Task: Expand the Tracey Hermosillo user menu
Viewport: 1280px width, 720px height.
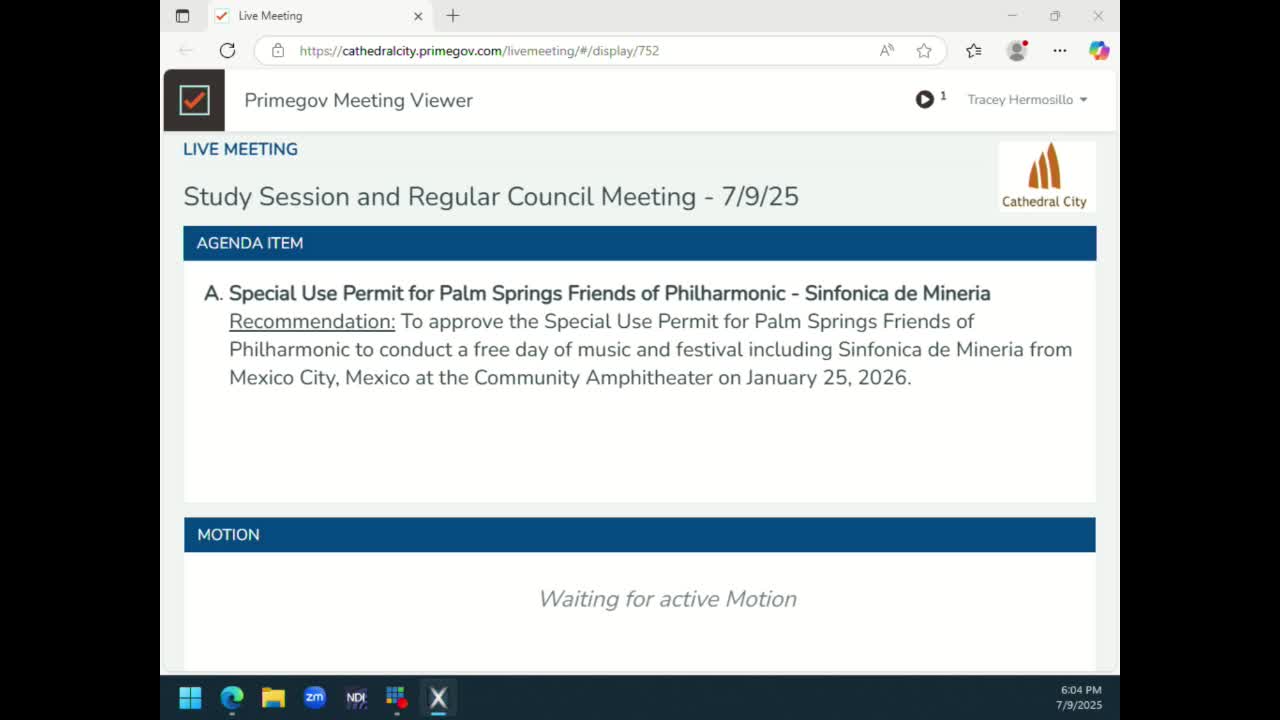Action: [x=1027, y=100]
